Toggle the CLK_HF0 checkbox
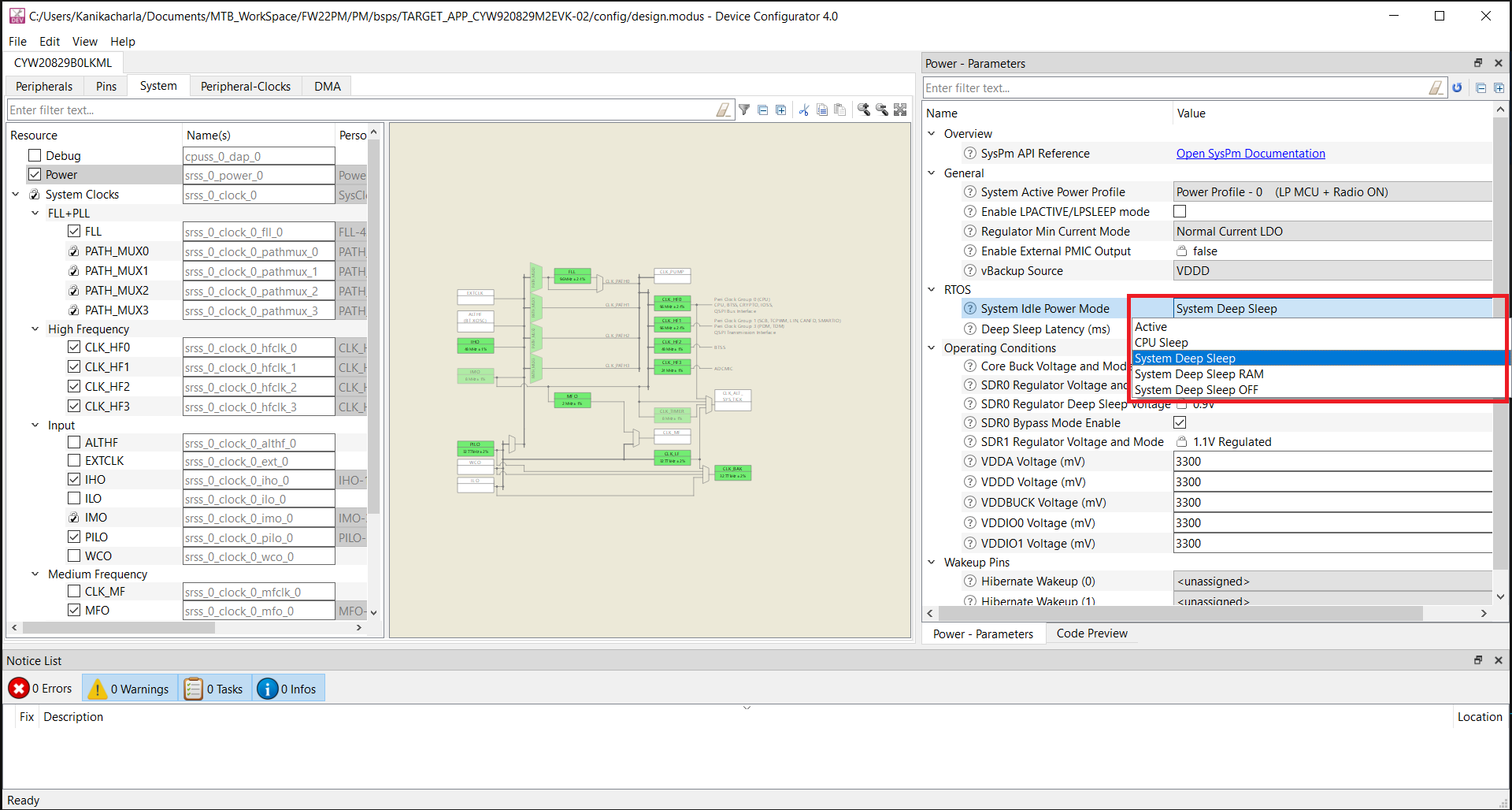 [x=74, y=347]
